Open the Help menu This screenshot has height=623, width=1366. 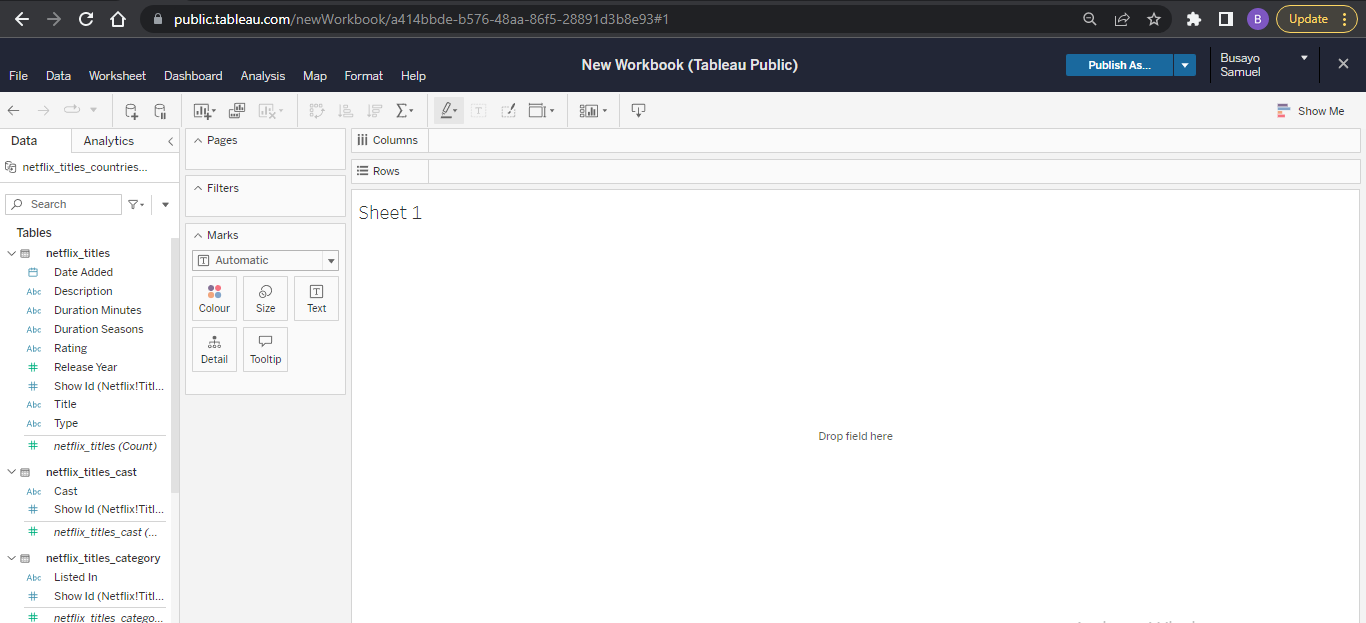[x=413, y=76]
